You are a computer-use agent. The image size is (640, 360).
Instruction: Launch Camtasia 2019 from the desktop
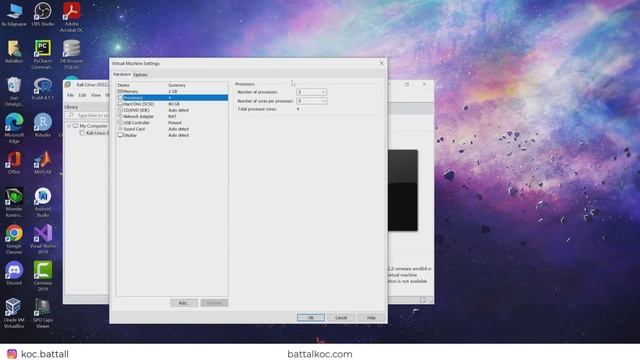click(42, 276)
